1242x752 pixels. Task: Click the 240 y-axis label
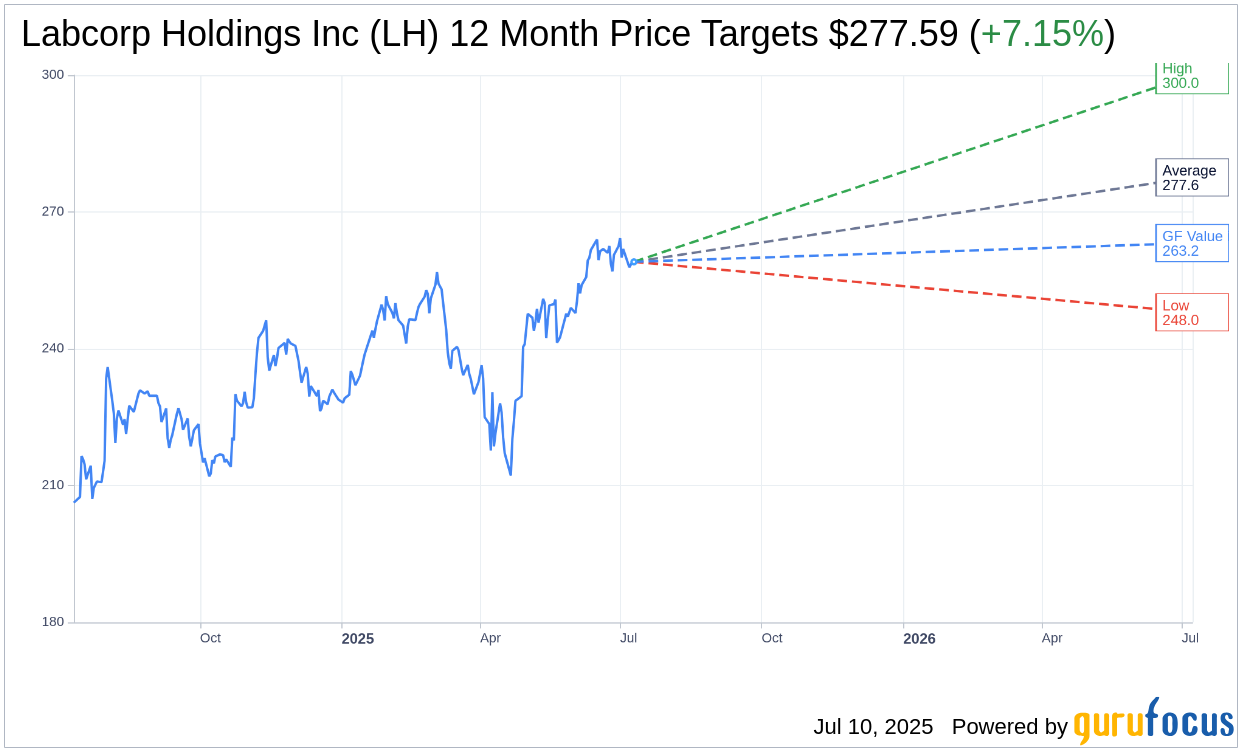[x=53, y=348]
